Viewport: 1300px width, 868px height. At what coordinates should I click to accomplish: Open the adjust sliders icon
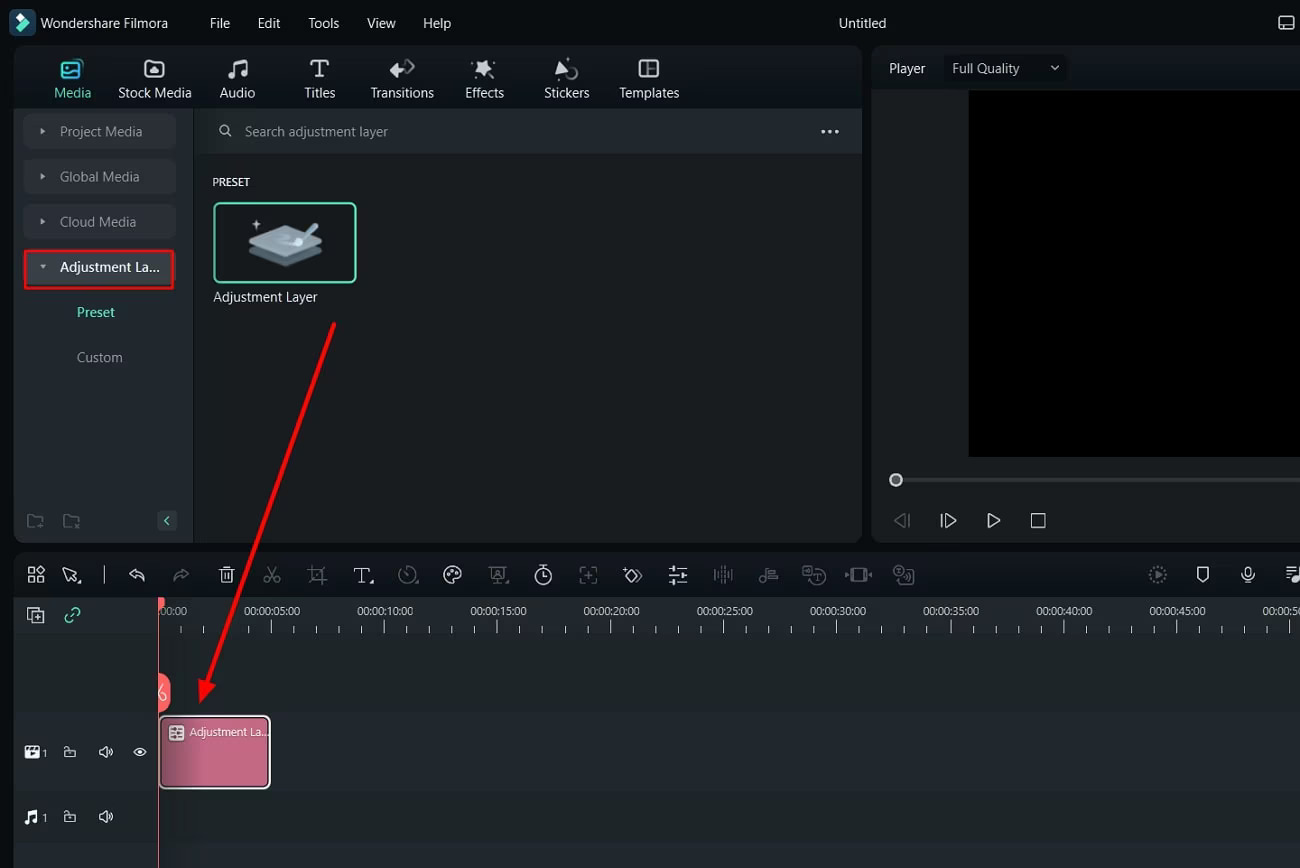click(x=678, y=574)
